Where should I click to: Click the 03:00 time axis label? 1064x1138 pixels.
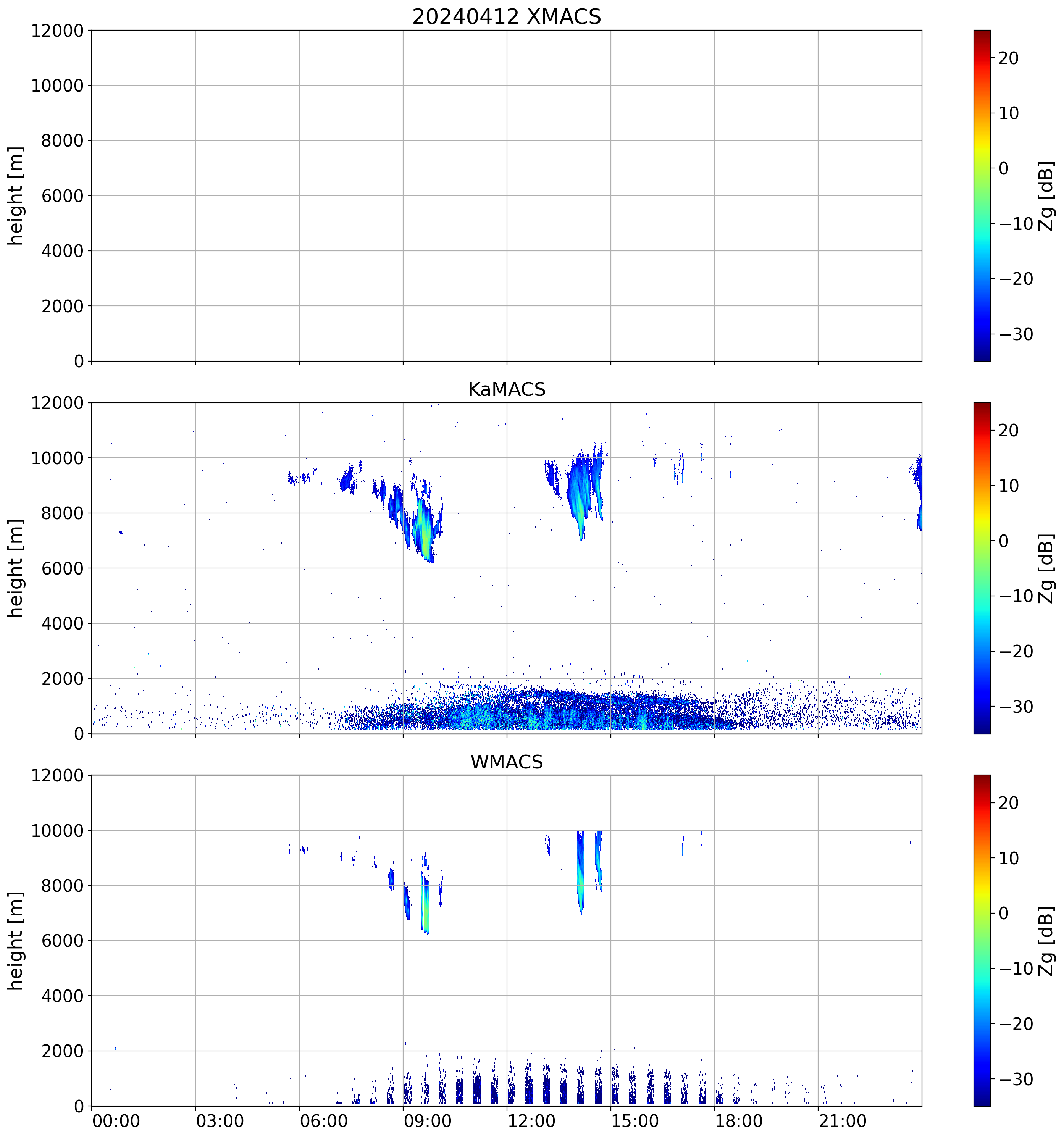pyautogui.click(x=220, y=1121)
